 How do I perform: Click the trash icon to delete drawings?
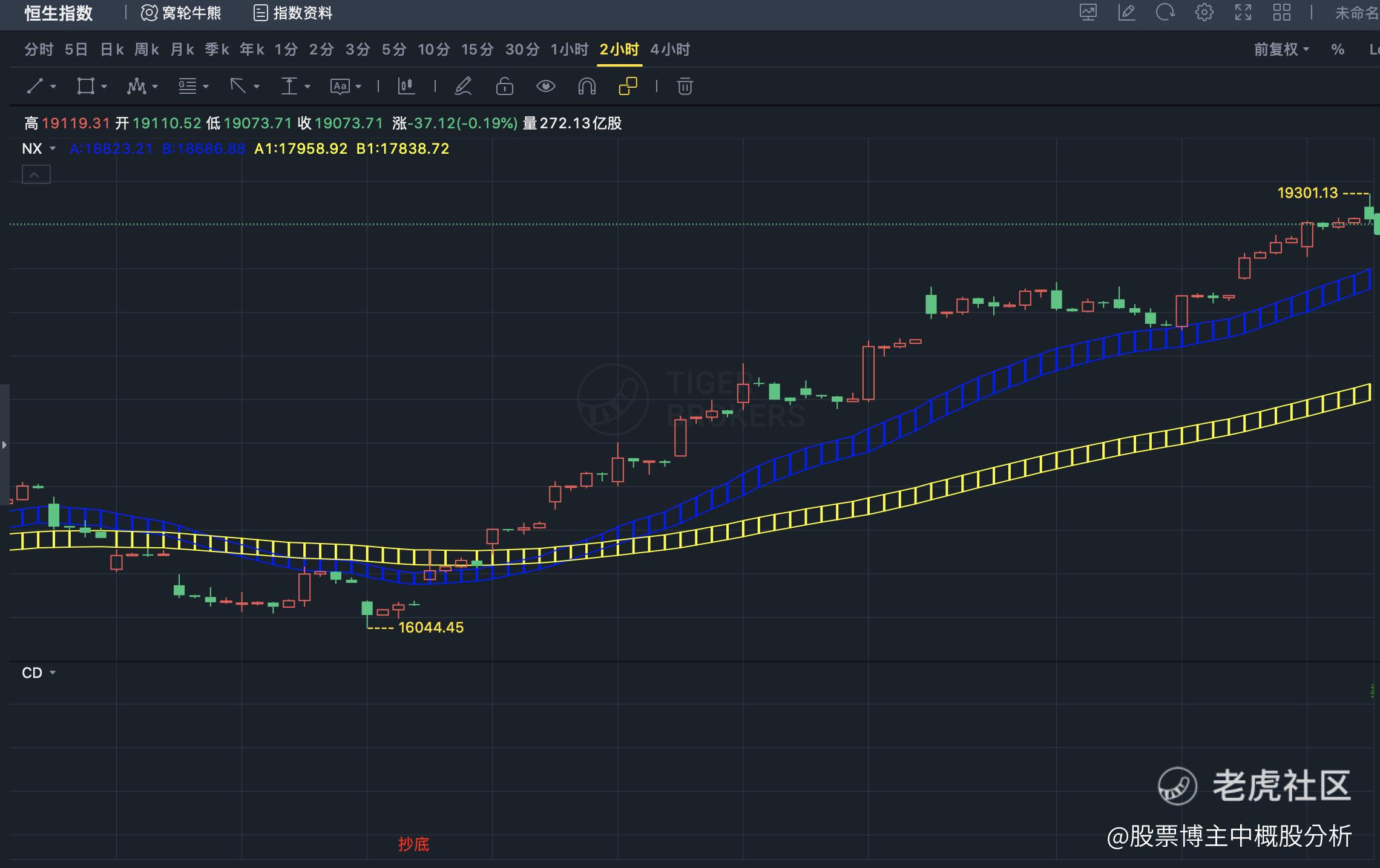click(685, 87)
